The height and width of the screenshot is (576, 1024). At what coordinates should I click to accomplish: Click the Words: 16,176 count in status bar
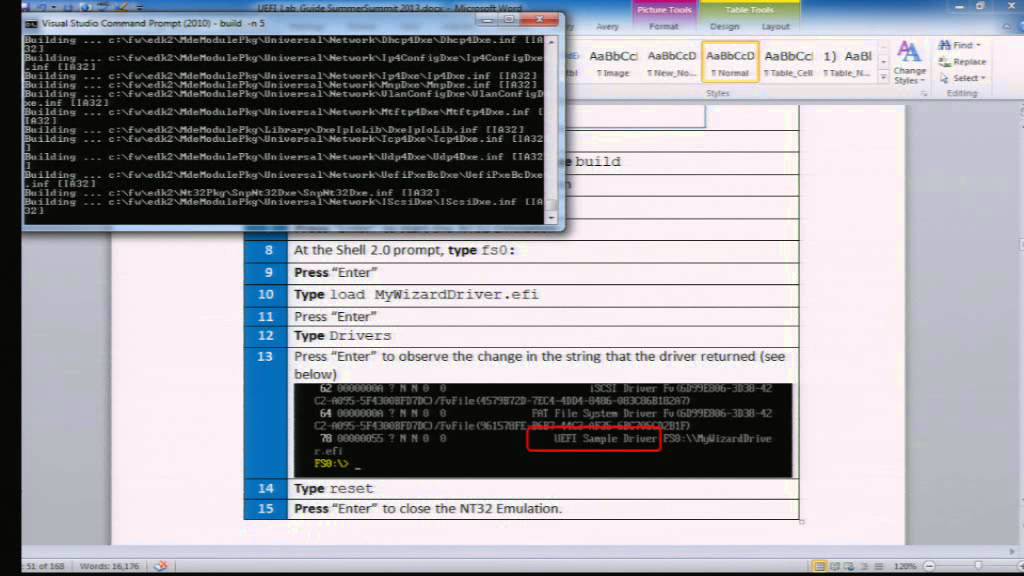click(109, 566)
